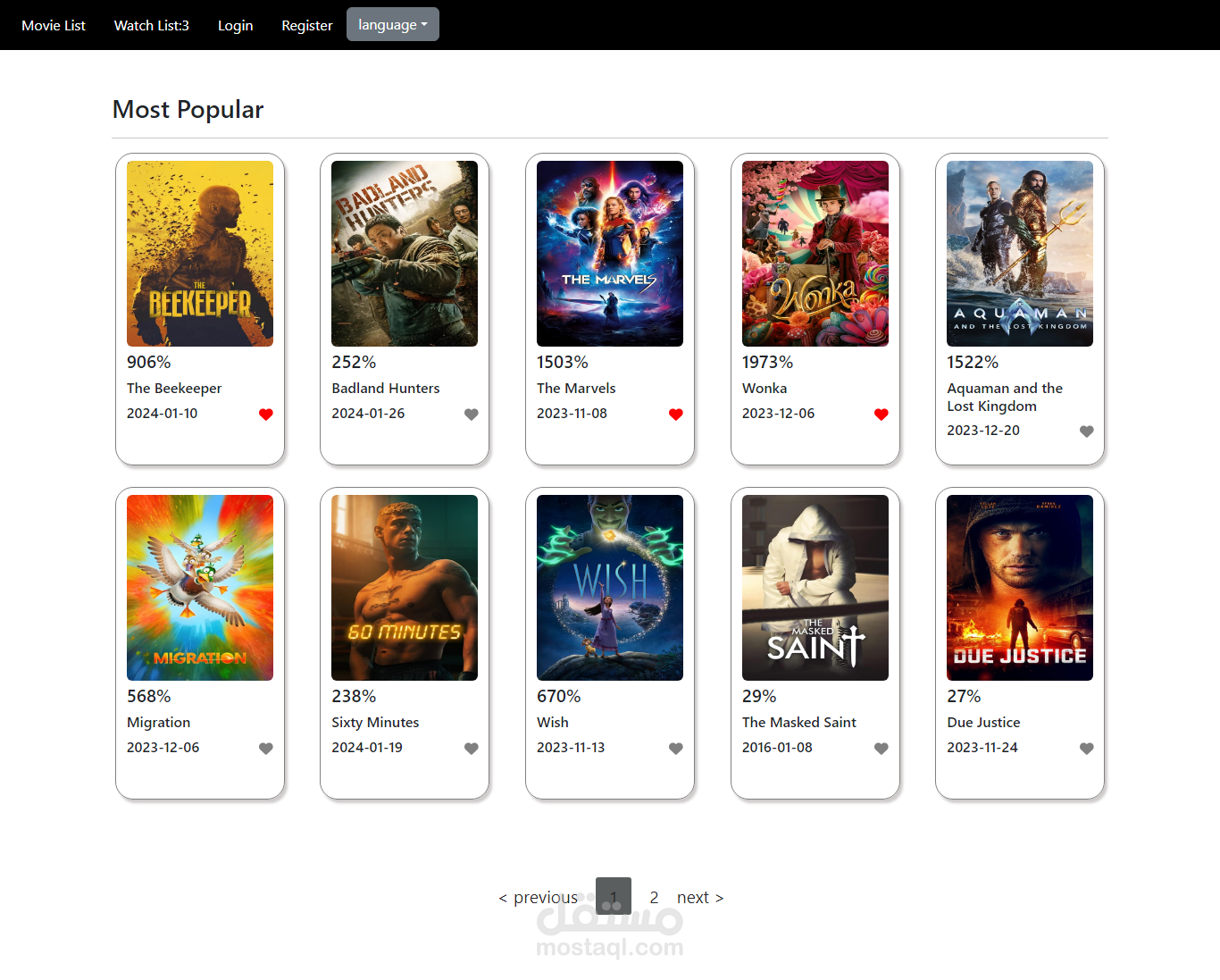Click the Login nav link
Viewport: 1220px width, 980px height.
(236, 26)
